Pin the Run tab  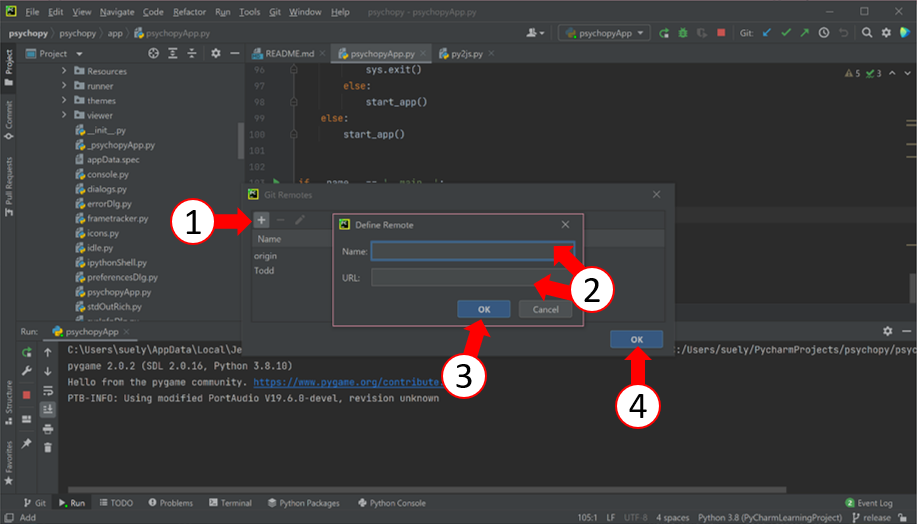pyautogui.click(x=26, y=443)
